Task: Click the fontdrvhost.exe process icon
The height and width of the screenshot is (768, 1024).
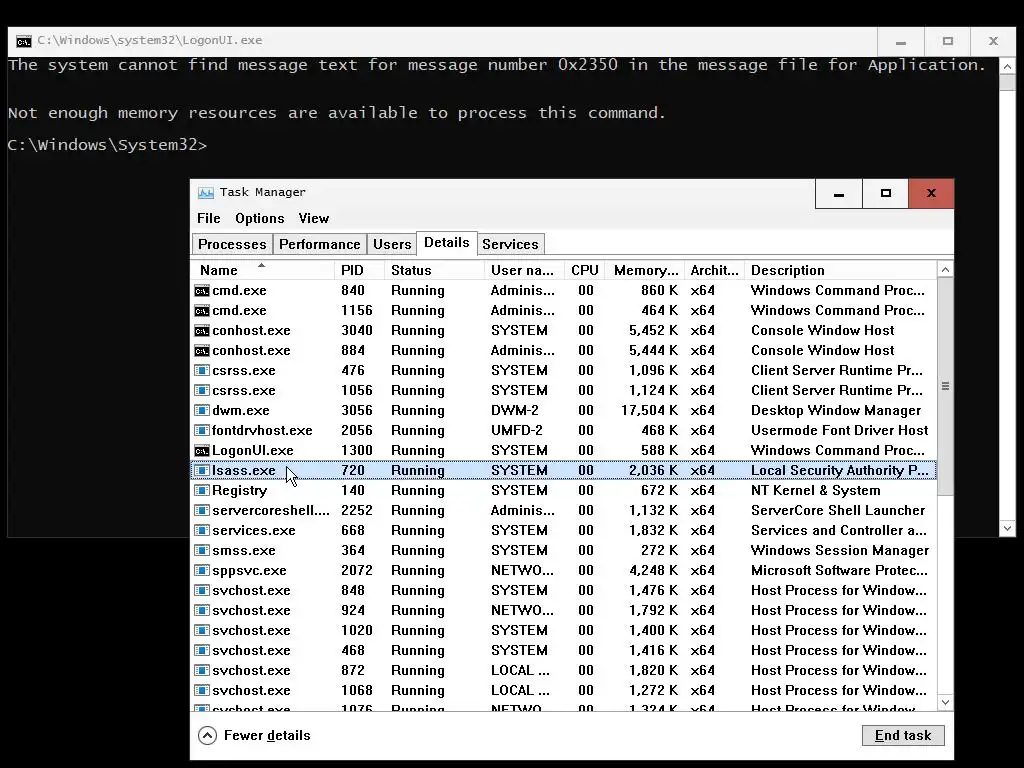Action: pos(202,430)
